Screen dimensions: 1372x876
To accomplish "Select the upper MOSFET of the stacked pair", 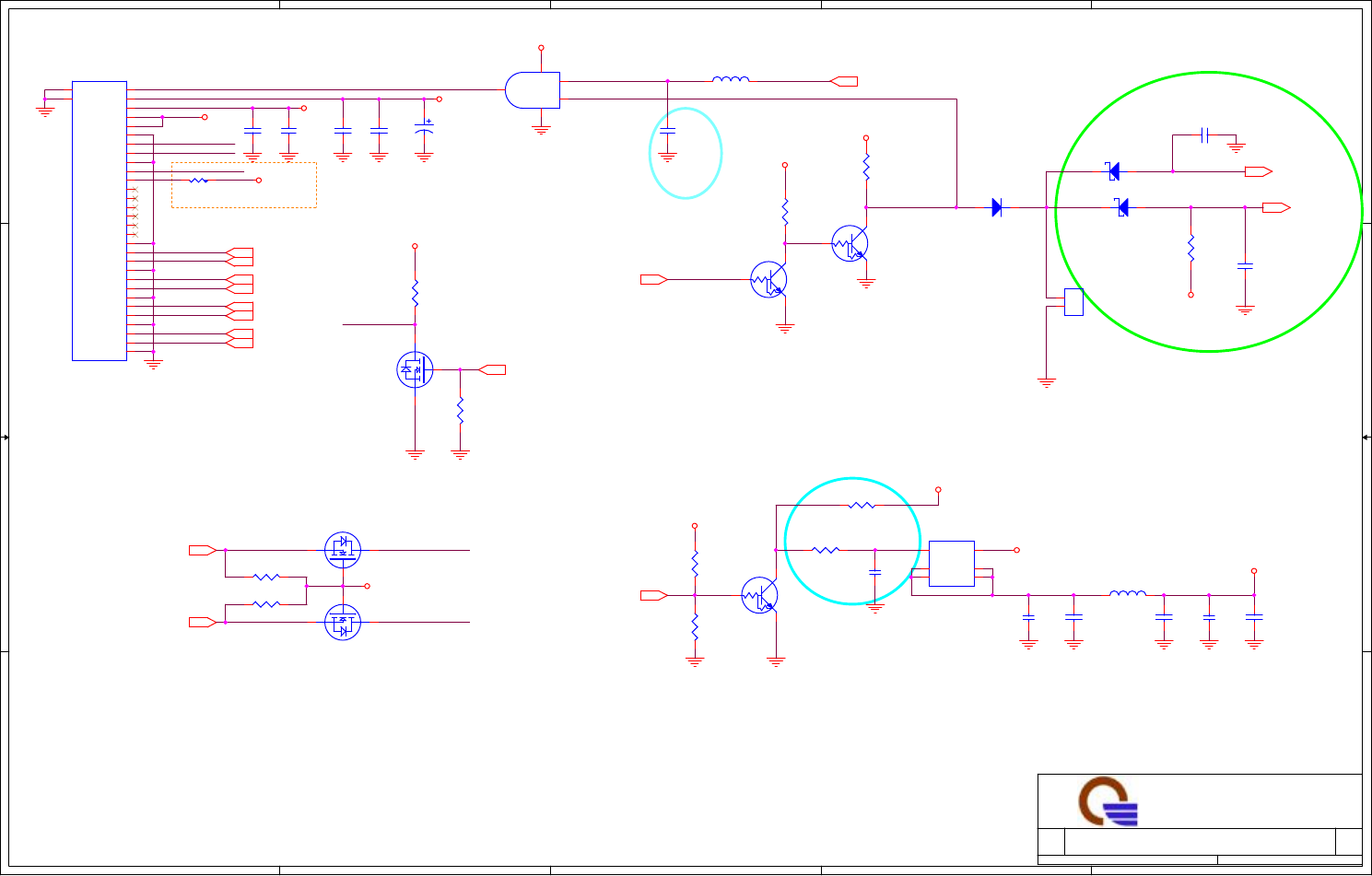I will click(x=343, y=550).
